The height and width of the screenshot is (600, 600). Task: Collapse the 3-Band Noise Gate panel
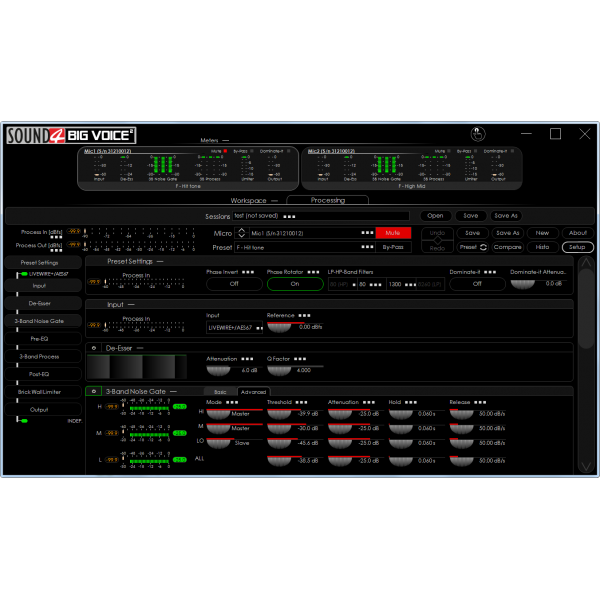[x=173, y=391]
